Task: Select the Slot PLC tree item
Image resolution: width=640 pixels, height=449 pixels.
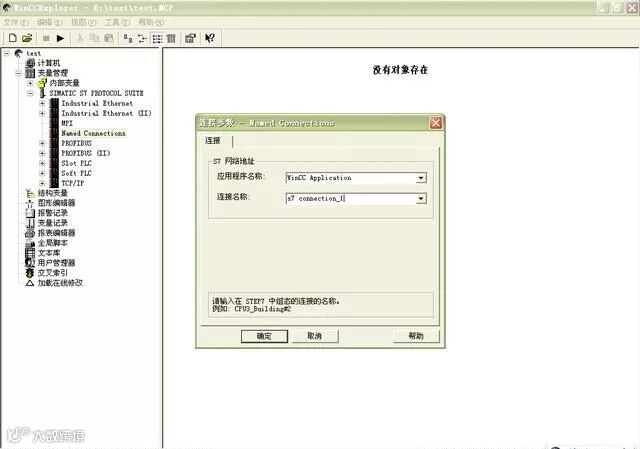Action: coord(76,163)
